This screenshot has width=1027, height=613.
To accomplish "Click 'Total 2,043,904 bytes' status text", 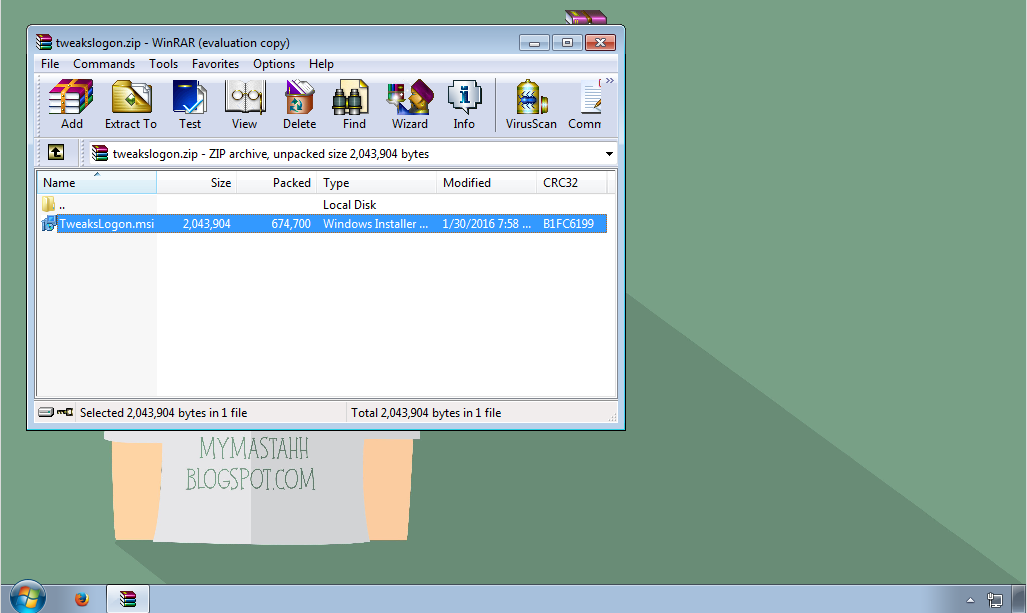I will (426, 413).
